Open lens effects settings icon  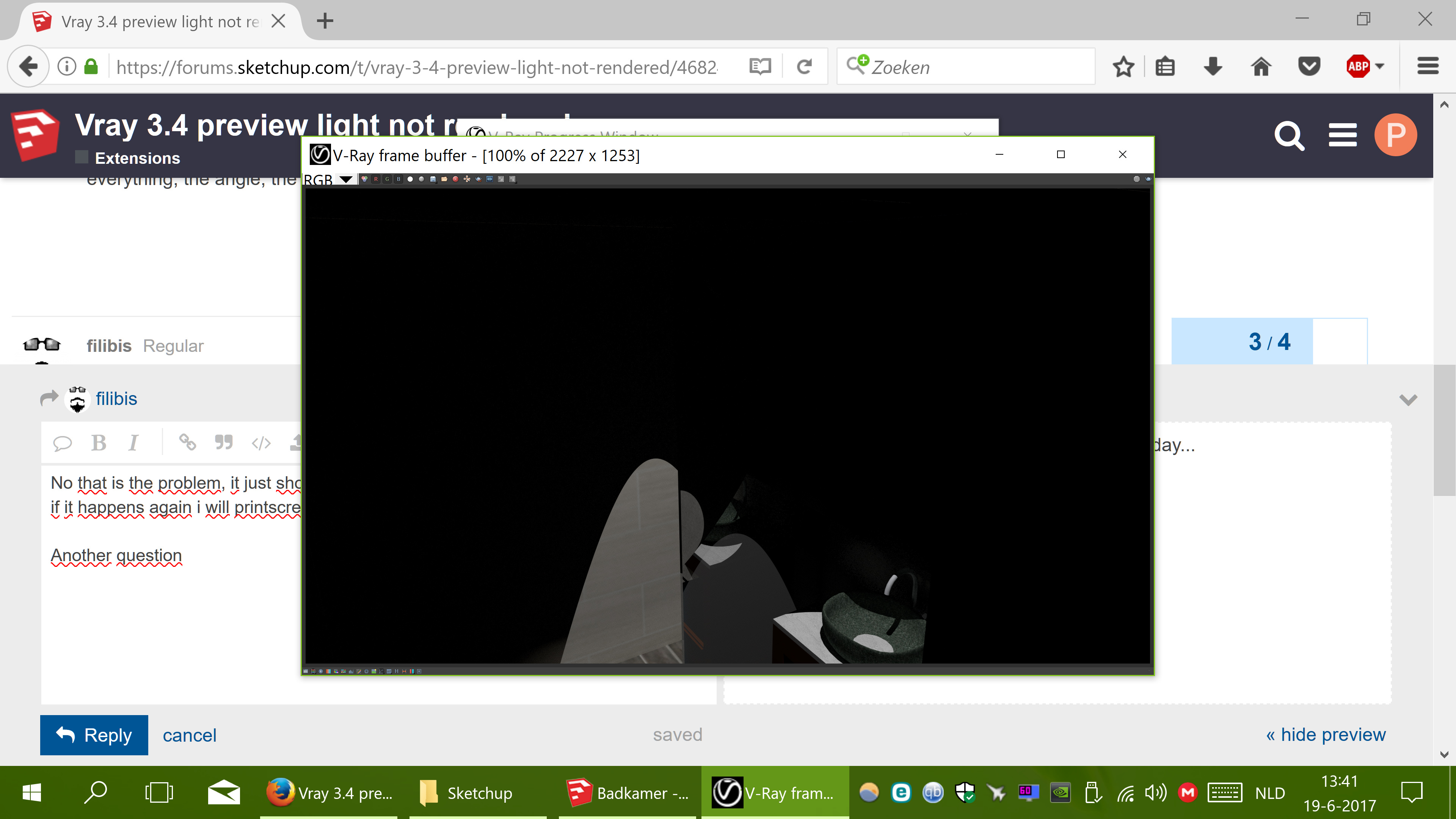419,672
